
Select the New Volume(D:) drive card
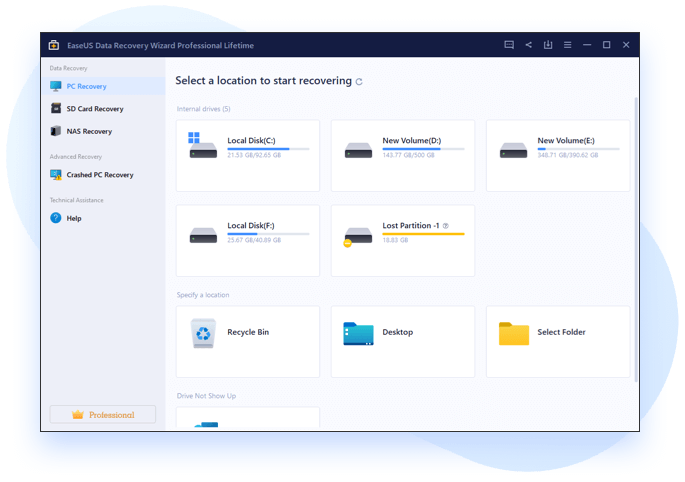click(x=403, y=156)
